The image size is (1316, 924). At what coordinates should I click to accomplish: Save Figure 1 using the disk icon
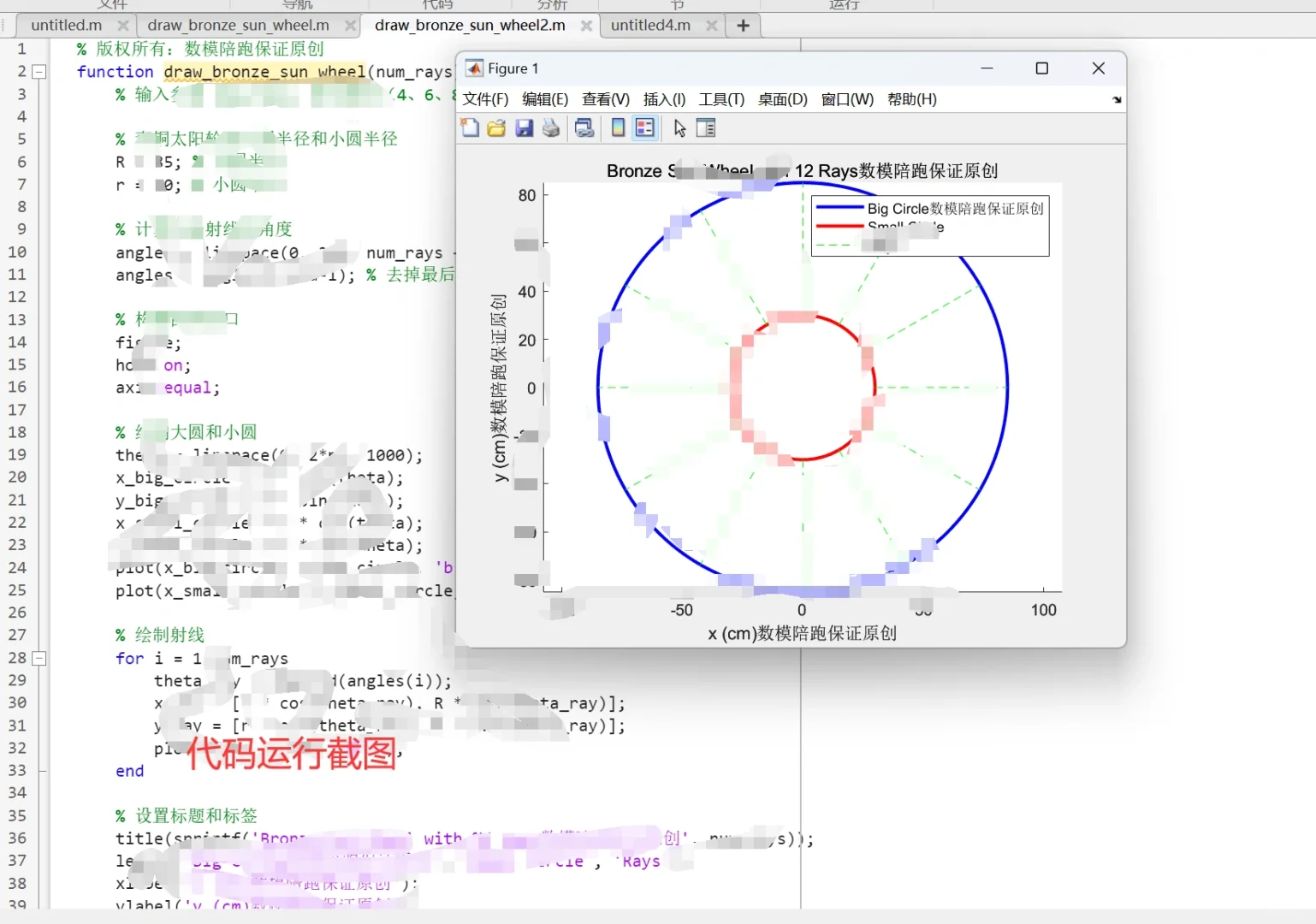click(525, 127)
